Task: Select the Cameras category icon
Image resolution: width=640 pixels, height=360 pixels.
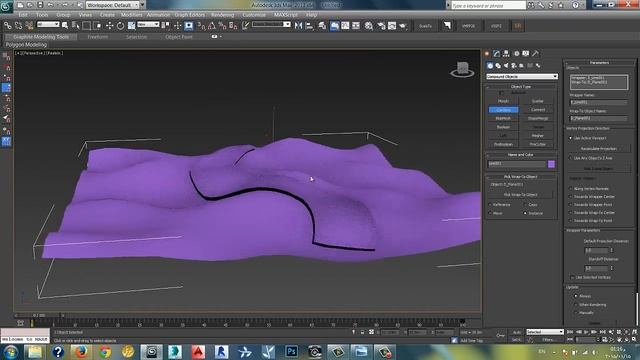Action: coord(514,65)
